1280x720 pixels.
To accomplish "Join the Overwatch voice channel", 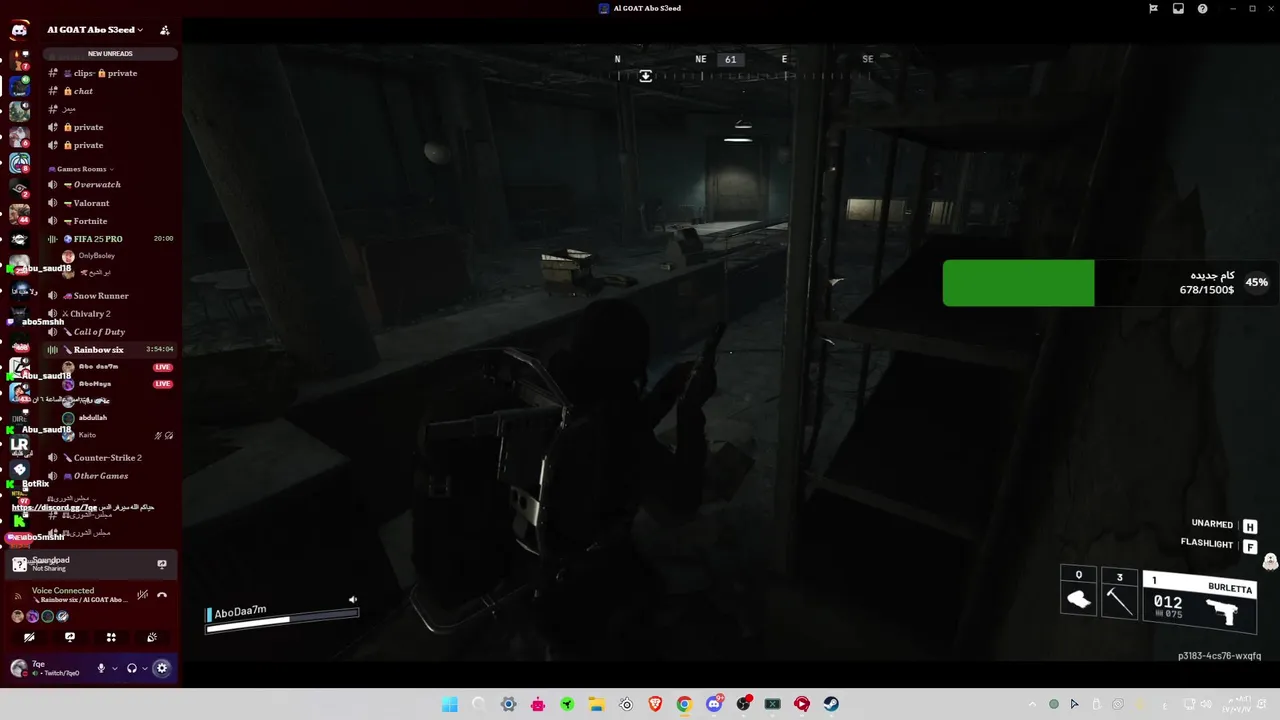I will 110,185.
